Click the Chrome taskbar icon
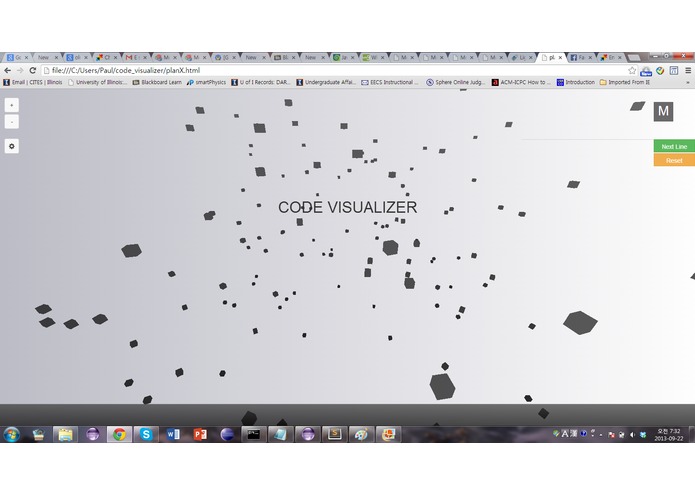 (x=119, y=435)
